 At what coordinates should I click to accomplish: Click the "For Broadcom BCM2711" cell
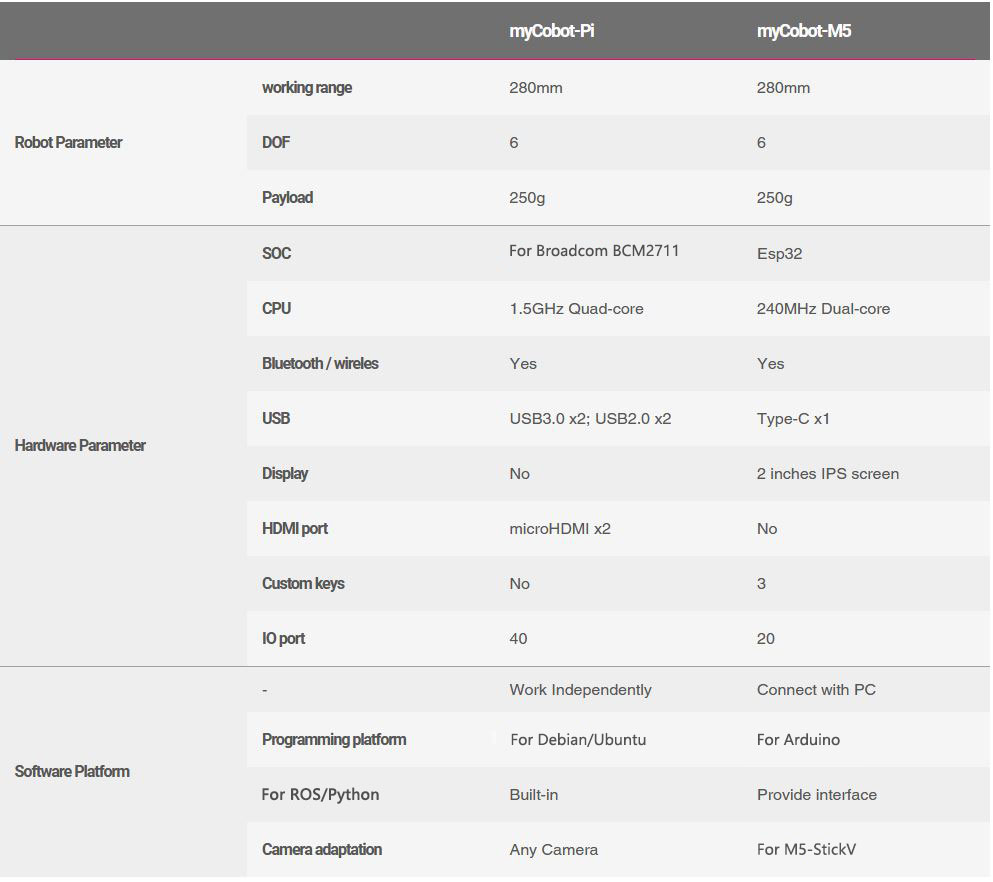click(x=594, y=251)
